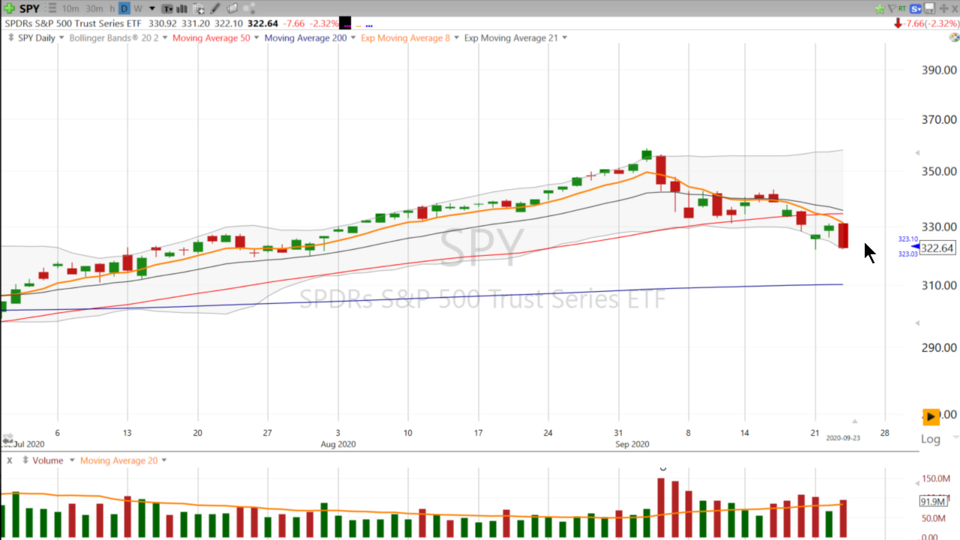This screenshot has width=960, height=540.
Task: Click the 91.9M volume value label
Action: tap(933, 501)
